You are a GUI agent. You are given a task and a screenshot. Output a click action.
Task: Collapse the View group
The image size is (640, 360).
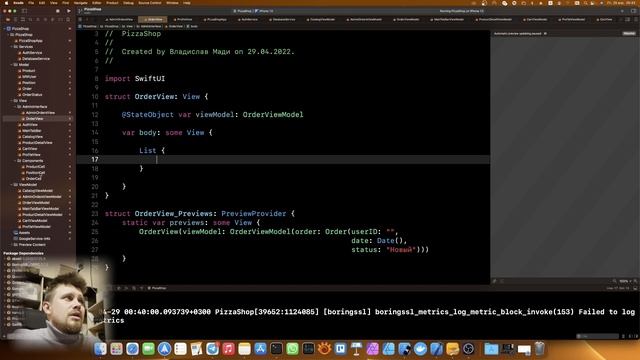click(x=11, y=100)
